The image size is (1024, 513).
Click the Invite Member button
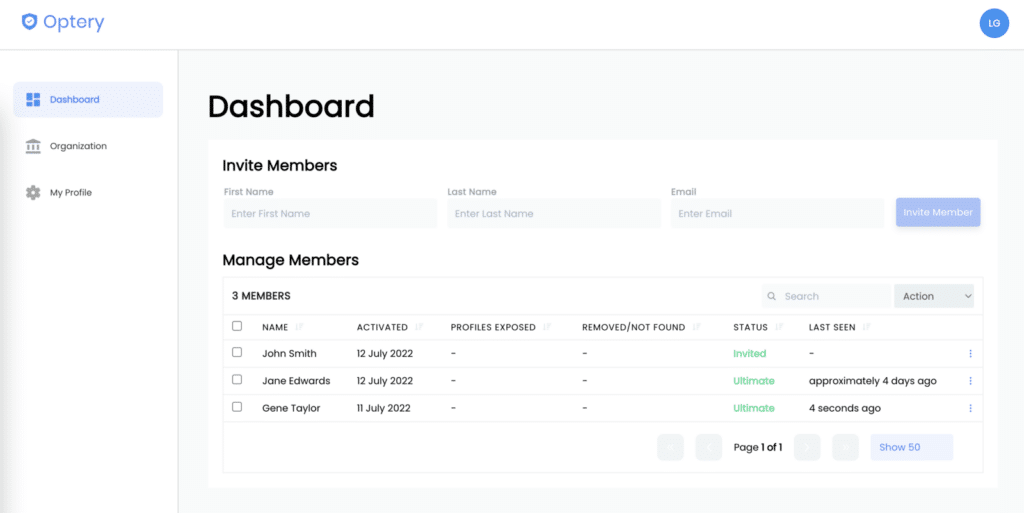pyautogui.click(x=938, y=213)
